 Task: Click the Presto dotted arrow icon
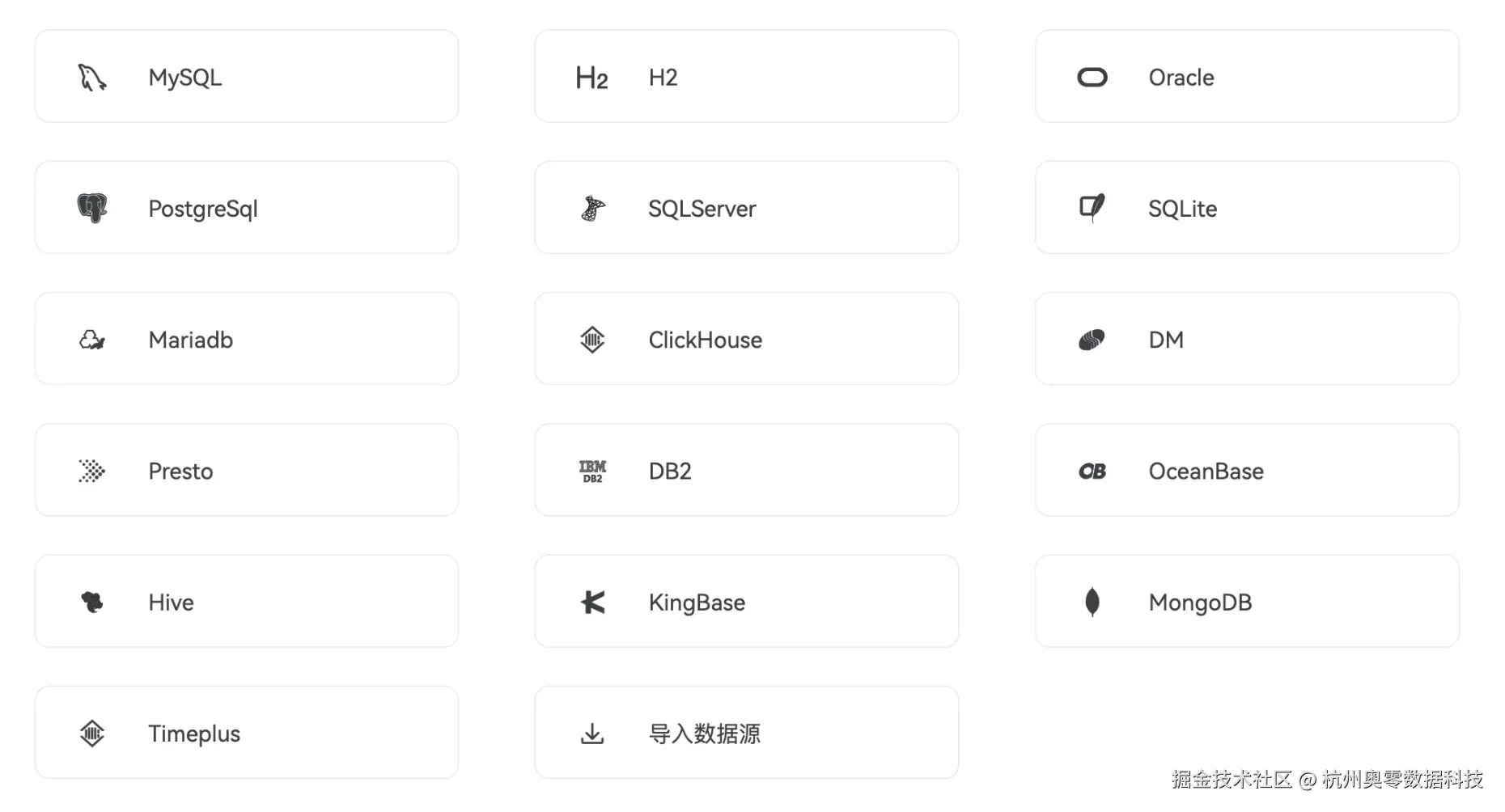pos(92,471)
